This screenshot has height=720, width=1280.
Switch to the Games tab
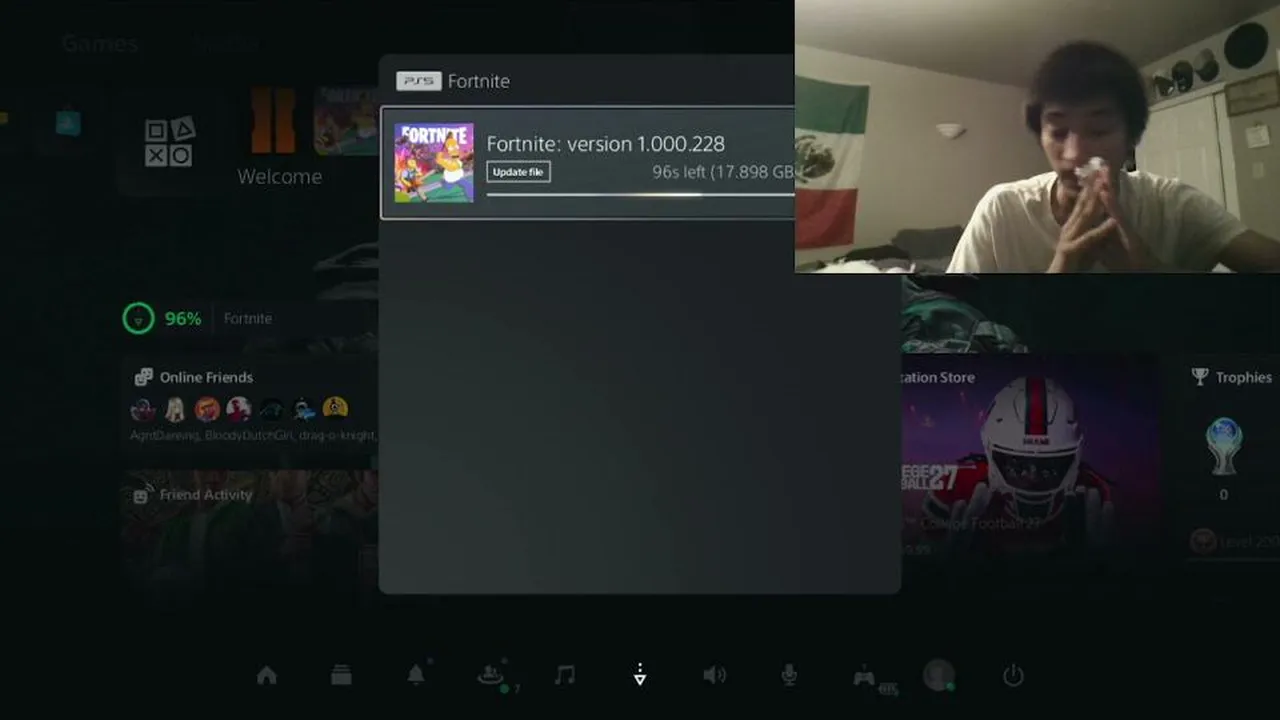[x=99, y=43]
